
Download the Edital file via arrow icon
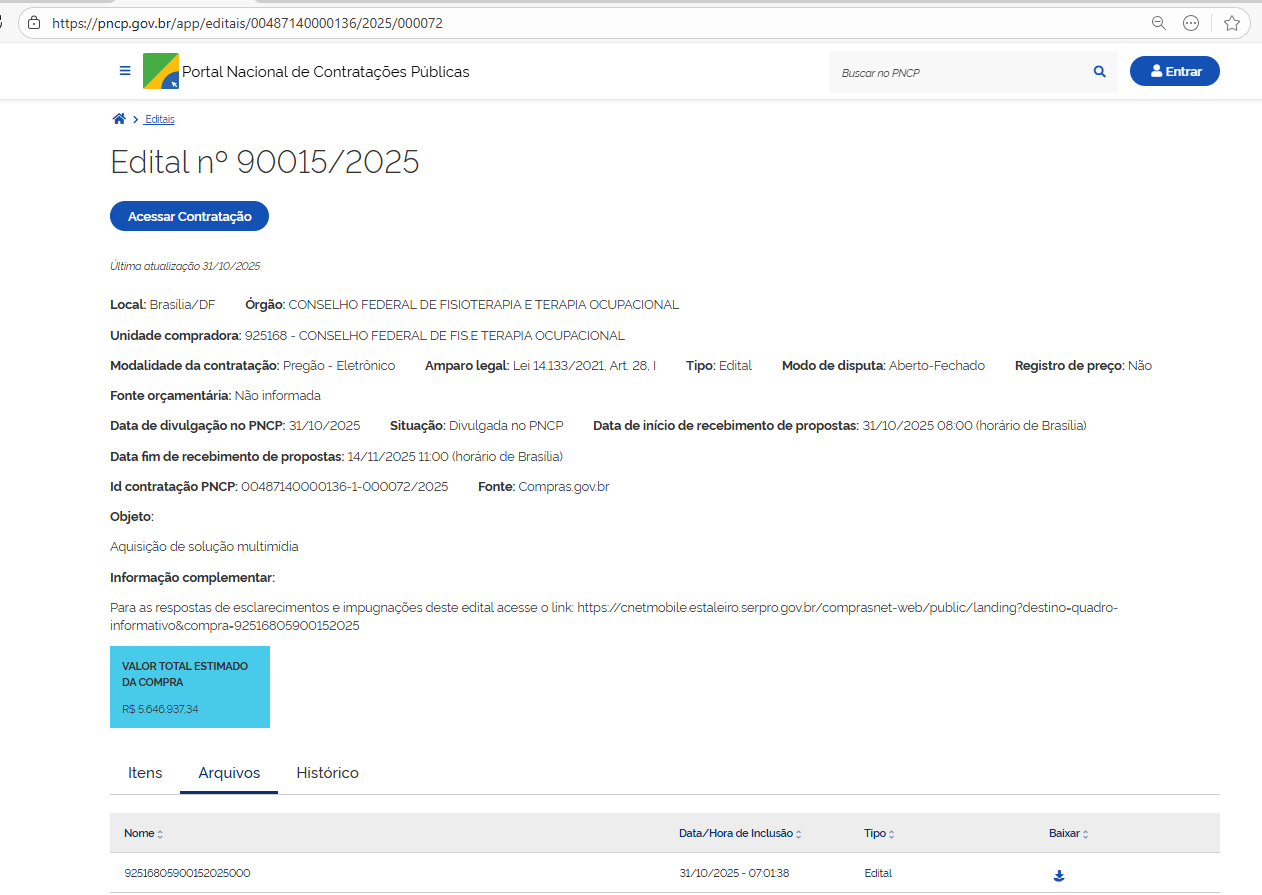coord(1059,876)
